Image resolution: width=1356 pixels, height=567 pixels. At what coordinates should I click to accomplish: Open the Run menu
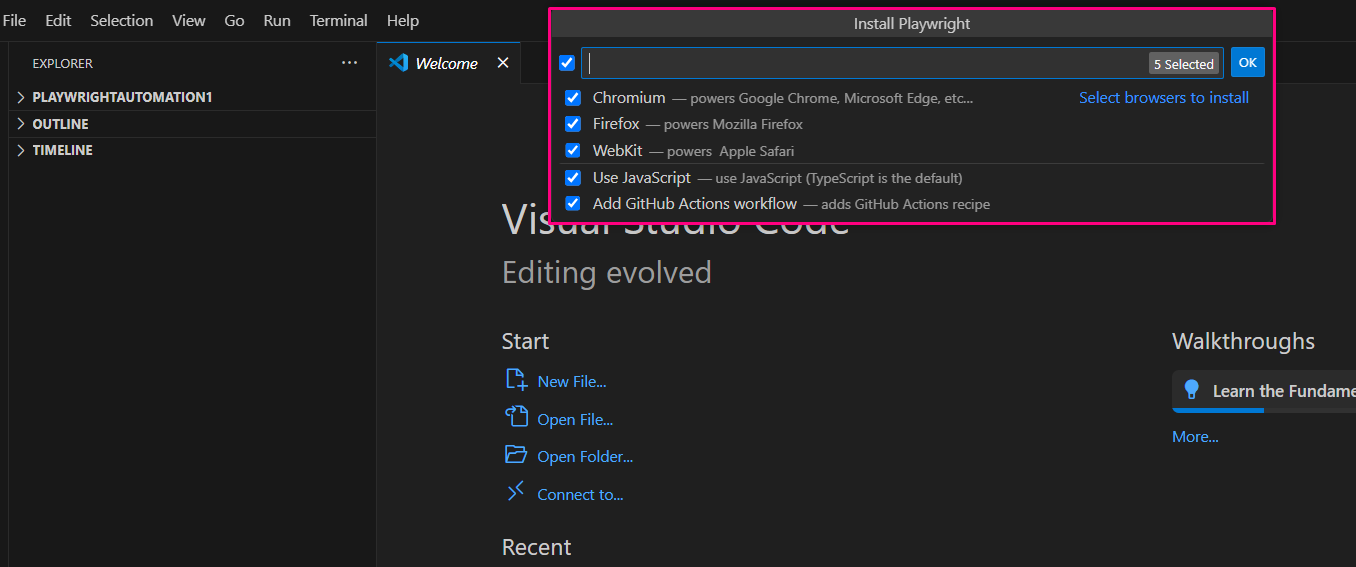click(x=277, y=20)
